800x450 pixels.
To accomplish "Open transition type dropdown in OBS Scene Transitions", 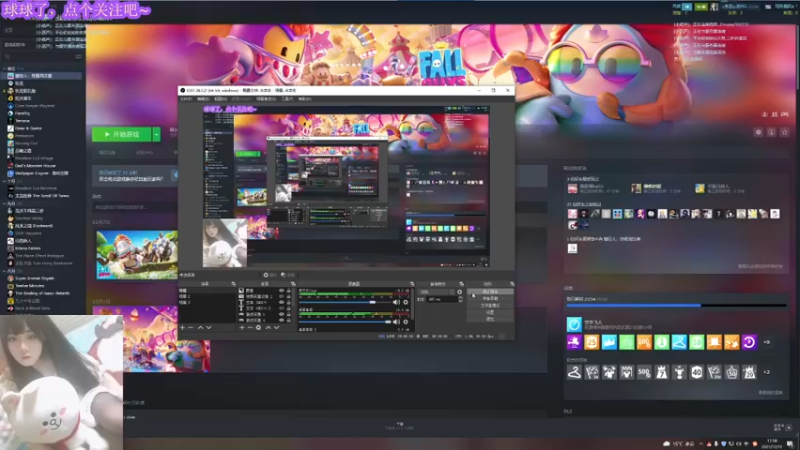I will click(x=436, y=292).
